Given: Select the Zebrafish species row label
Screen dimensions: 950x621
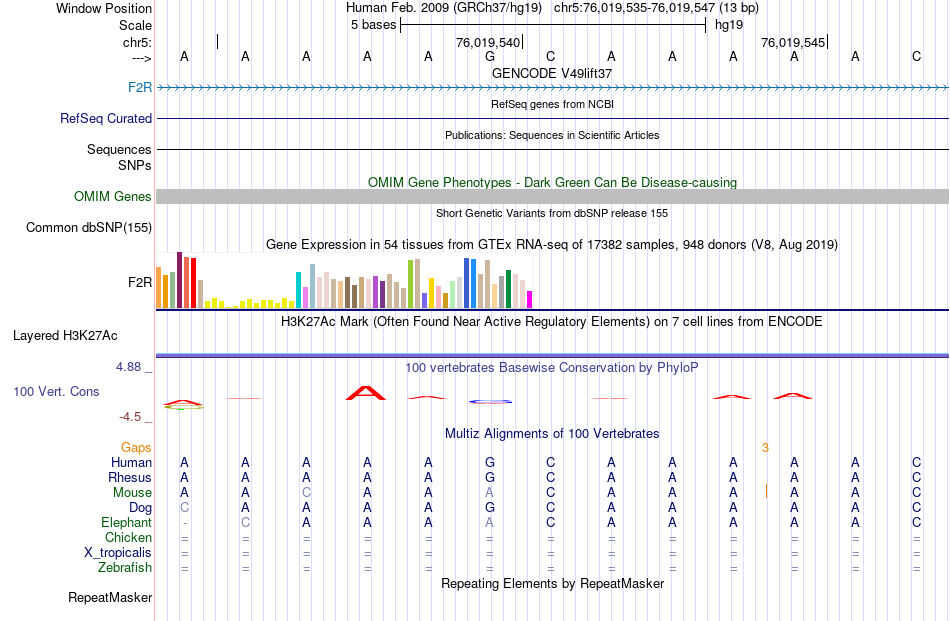Looking at the screenshot, I should pyautogui.click(x=125, y=568).
